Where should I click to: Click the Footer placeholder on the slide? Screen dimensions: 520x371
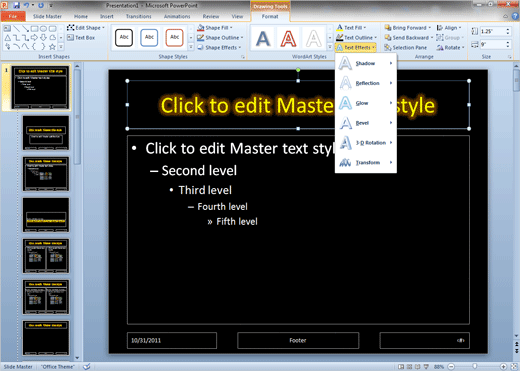[x=298, y=340]
